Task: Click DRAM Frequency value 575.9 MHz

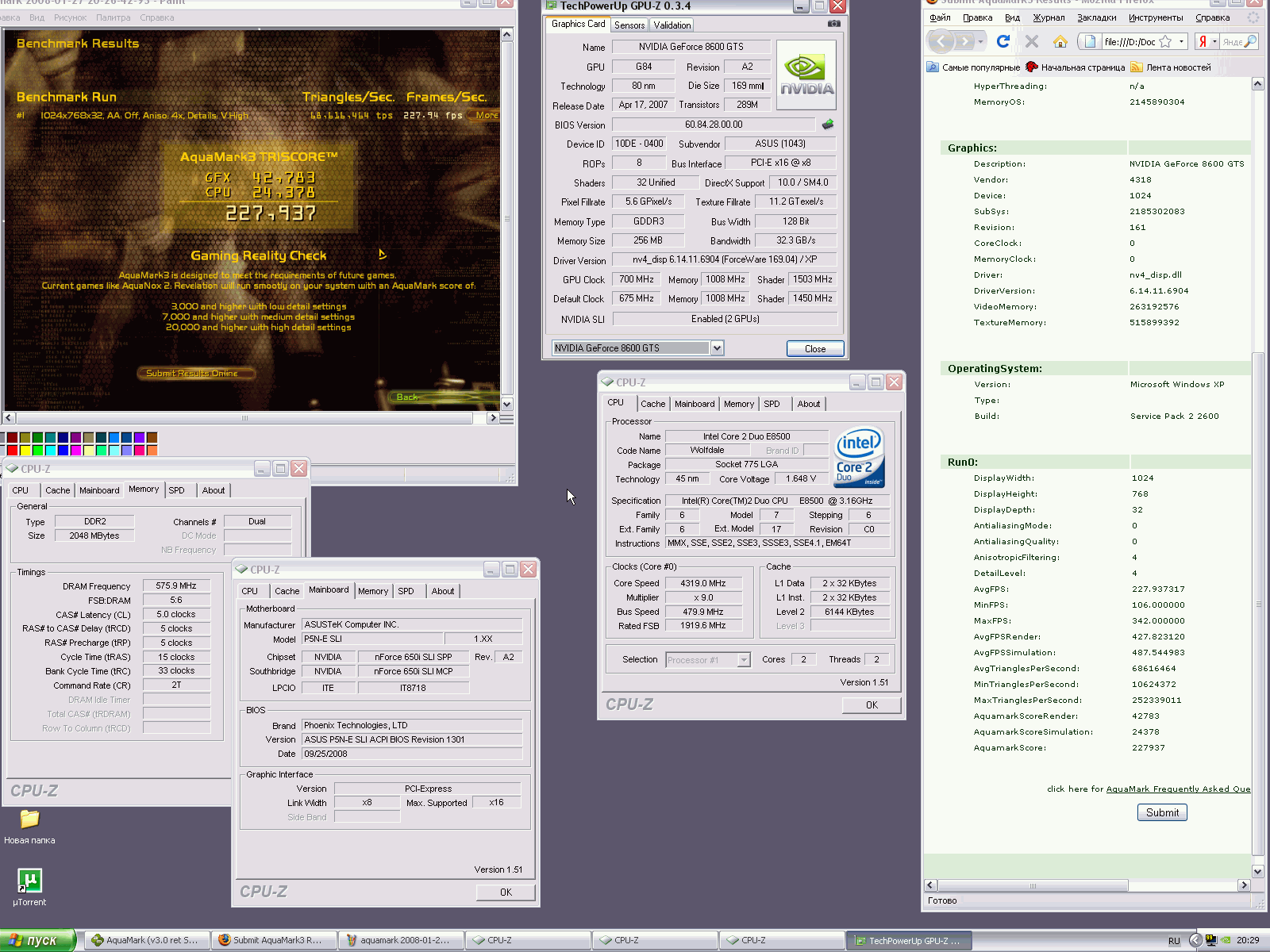Action: 176,586
